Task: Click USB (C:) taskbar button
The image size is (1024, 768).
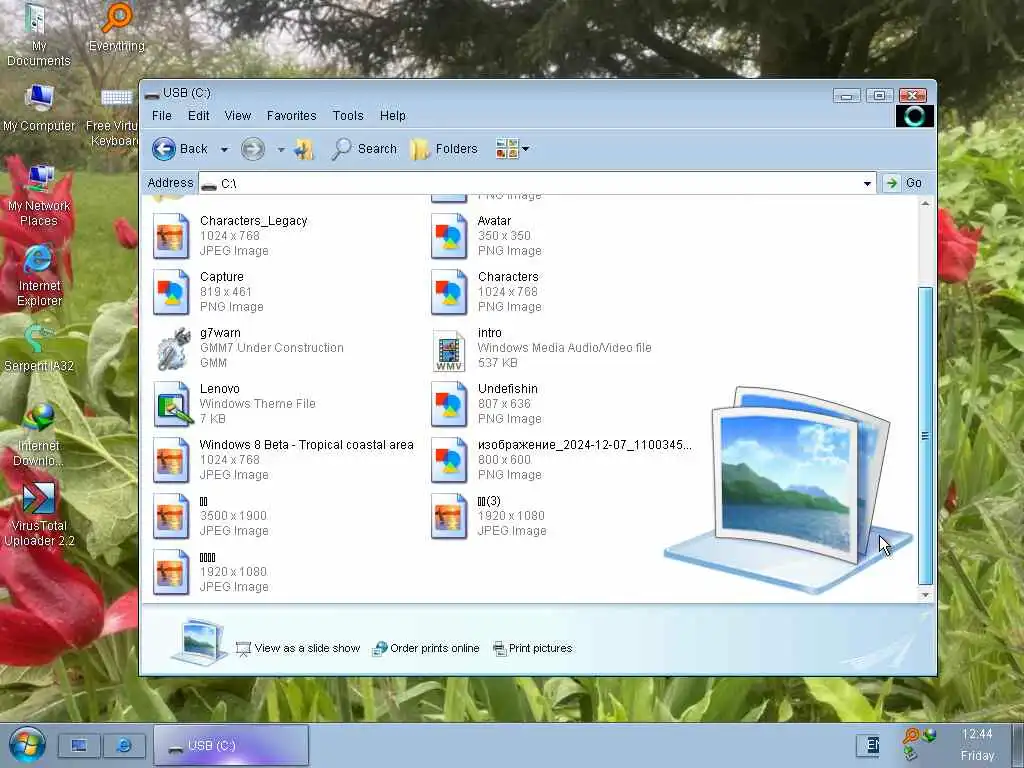Action: (231, 745)
